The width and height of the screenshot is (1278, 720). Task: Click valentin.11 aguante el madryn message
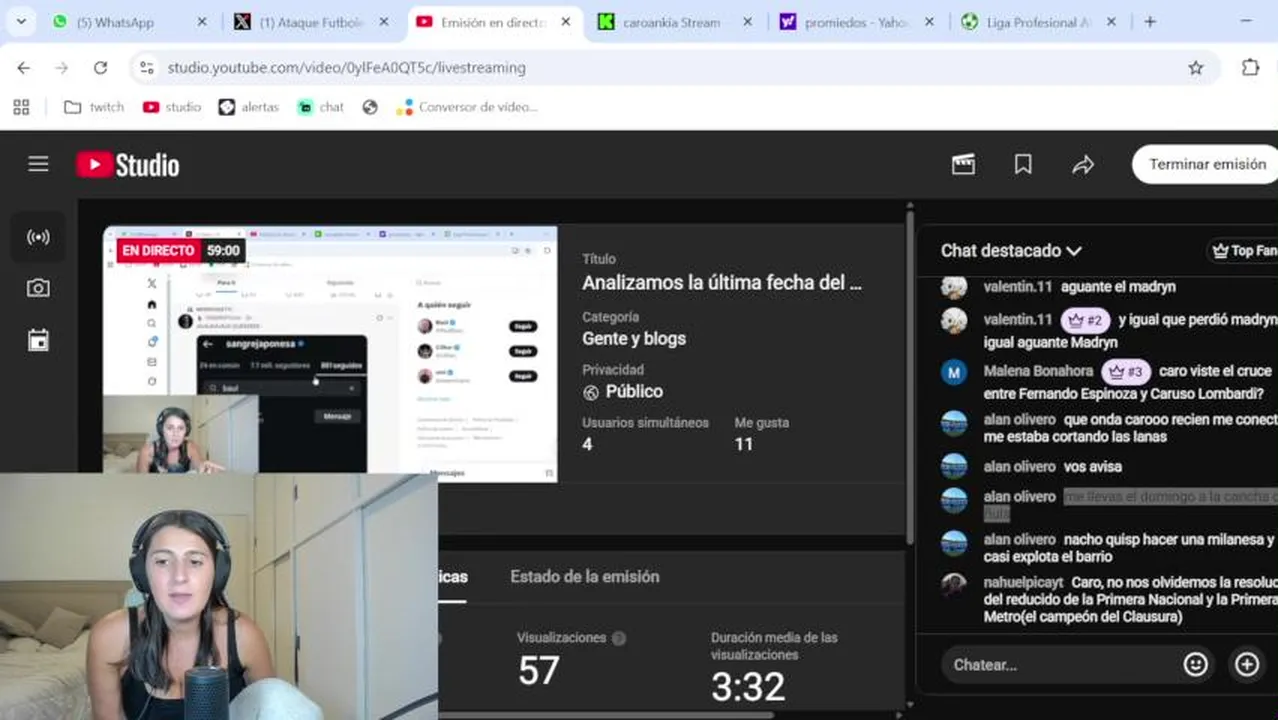coord(1118,287)
